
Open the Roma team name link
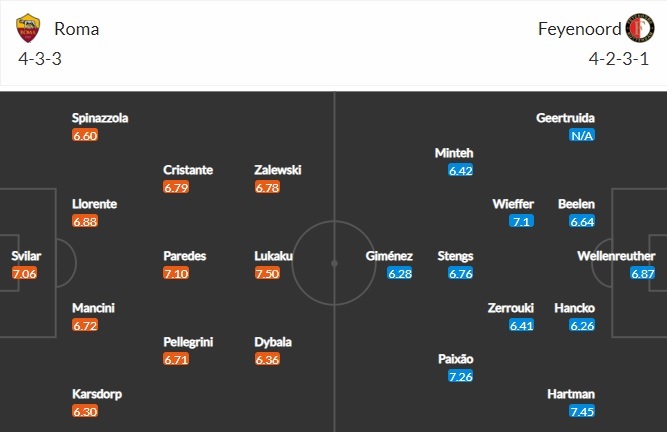(77, 29)
